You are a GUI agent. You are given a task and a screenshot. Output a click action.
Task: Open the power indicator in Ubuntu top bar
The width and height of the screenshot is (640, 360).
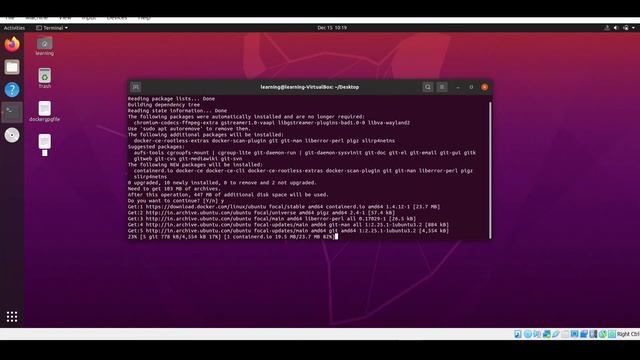(x=626, y=28)
